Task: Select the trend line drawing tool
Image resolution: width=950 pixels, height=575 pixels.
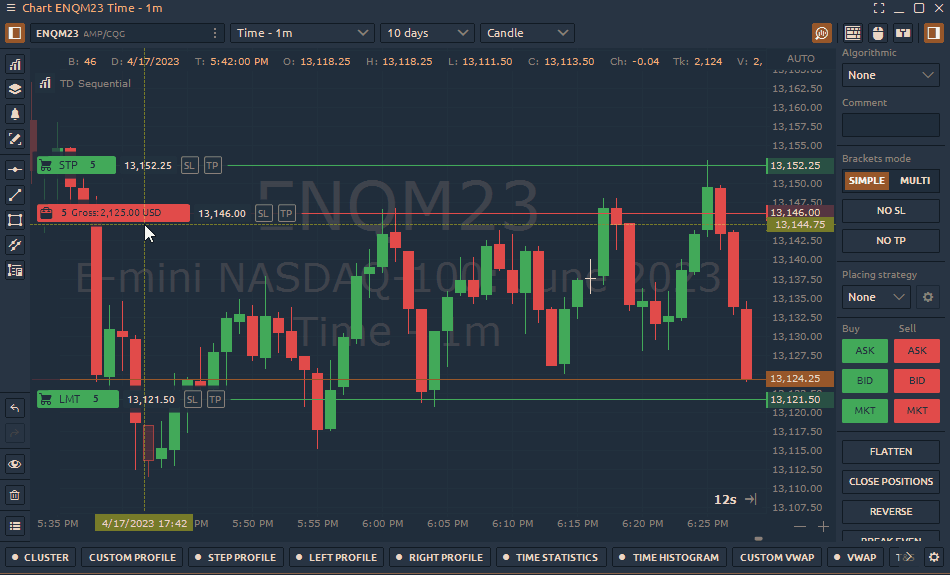Action: pos(15,195)
